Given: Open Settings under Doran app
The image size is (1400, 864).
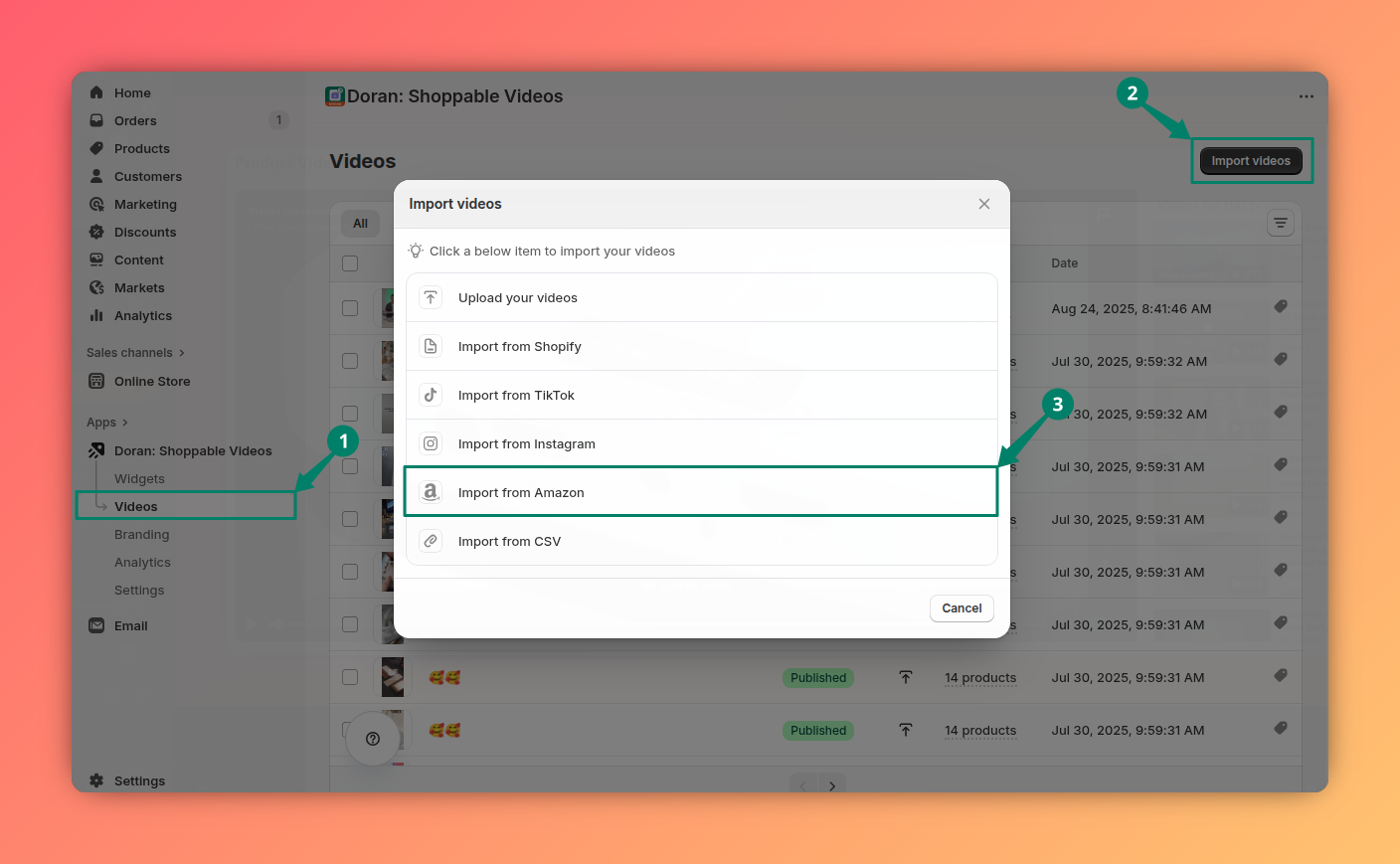Looking at the screenshot, I should (x=139, y=590).
